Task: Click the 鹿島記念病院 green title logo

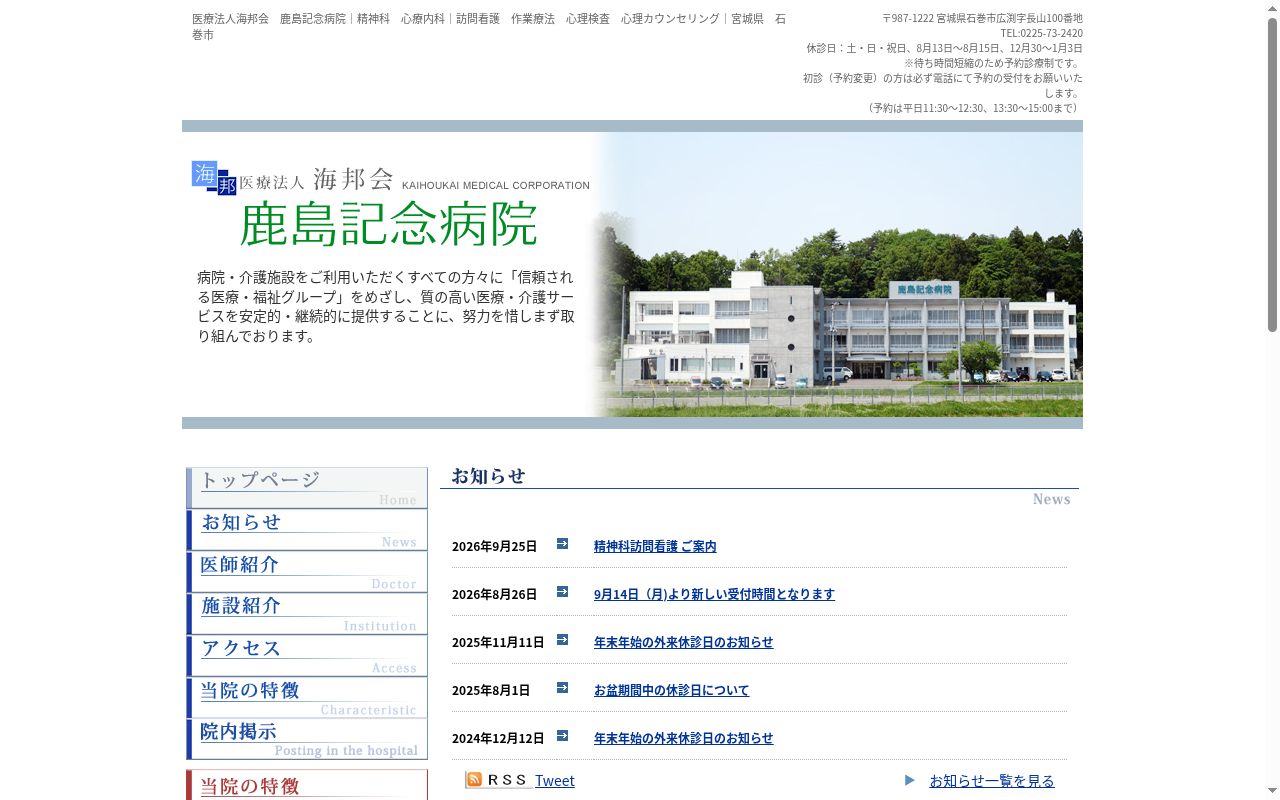Action: pyautogui.click(x=389, y=224)
